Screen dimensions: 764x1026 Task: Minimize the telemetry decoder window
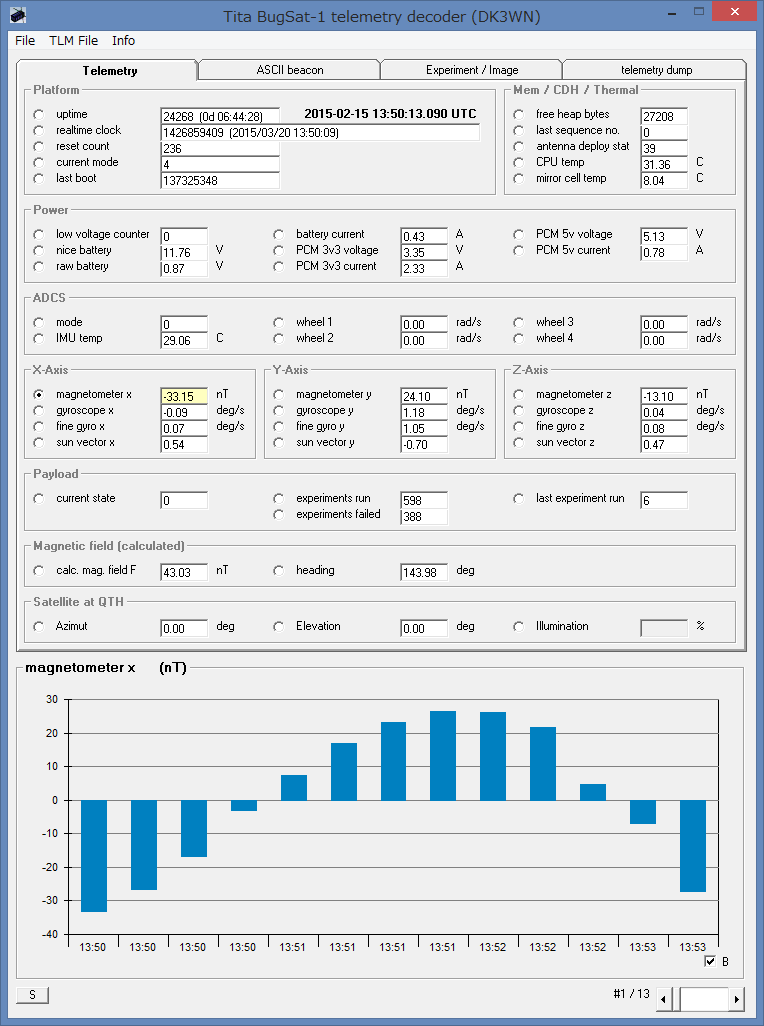pos(671,12)
